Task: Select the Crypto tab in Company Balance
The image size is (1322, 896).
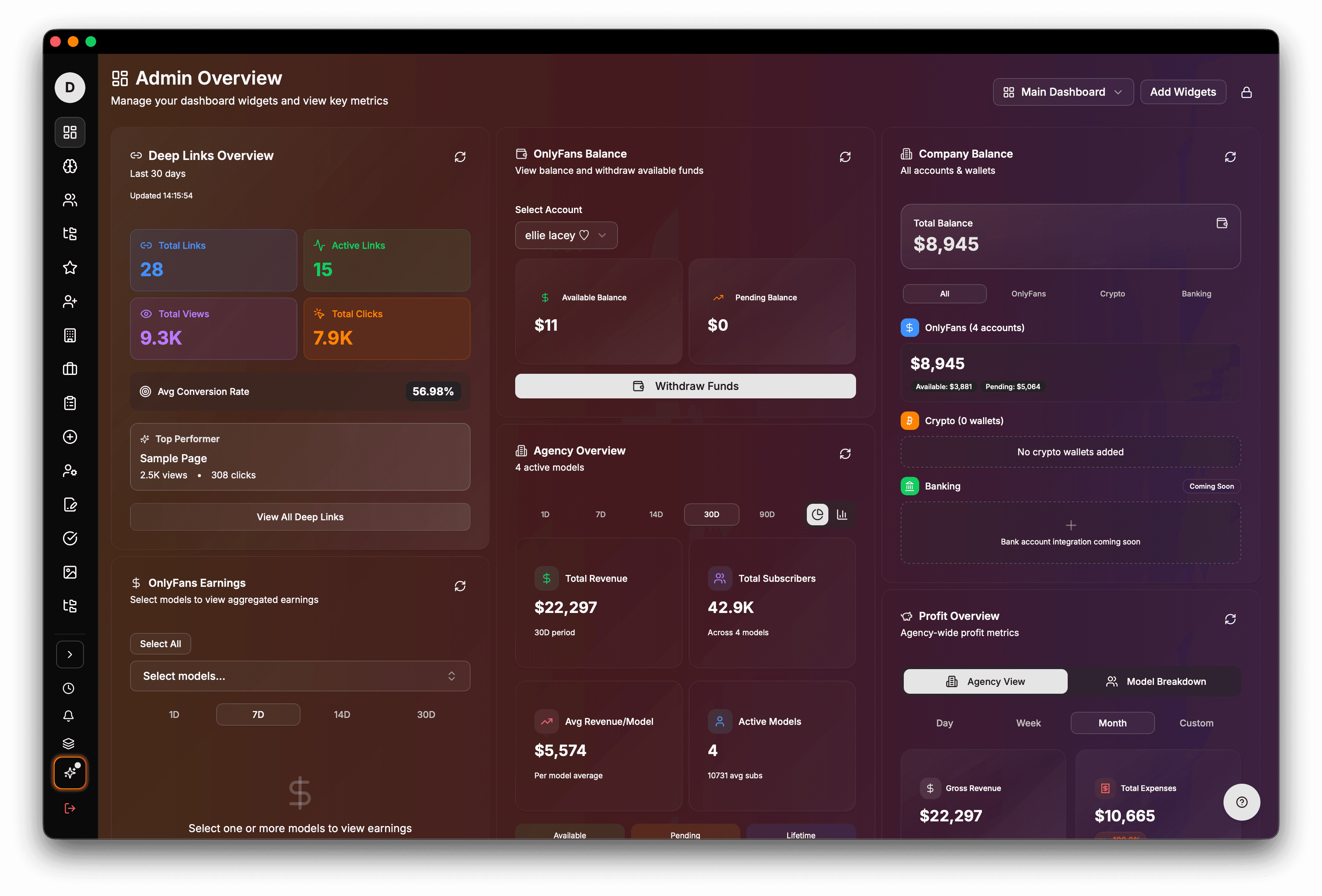Action: [x=1112, y=294]
